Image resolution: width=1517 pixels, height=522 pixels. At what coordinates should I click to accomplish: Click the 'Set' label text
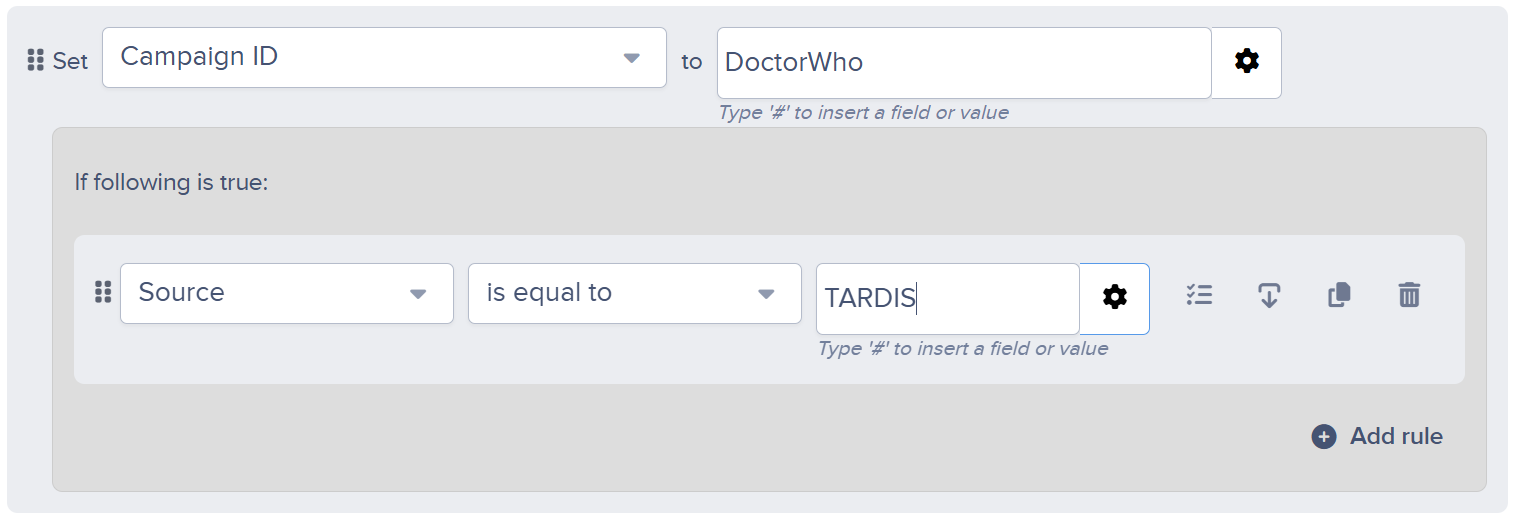[x=70, y=61]
